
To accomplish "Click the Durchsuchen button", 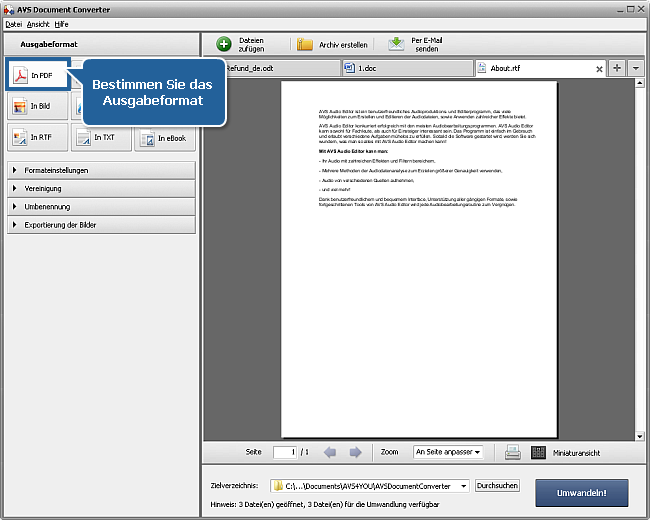I will [x=497, y=486].
